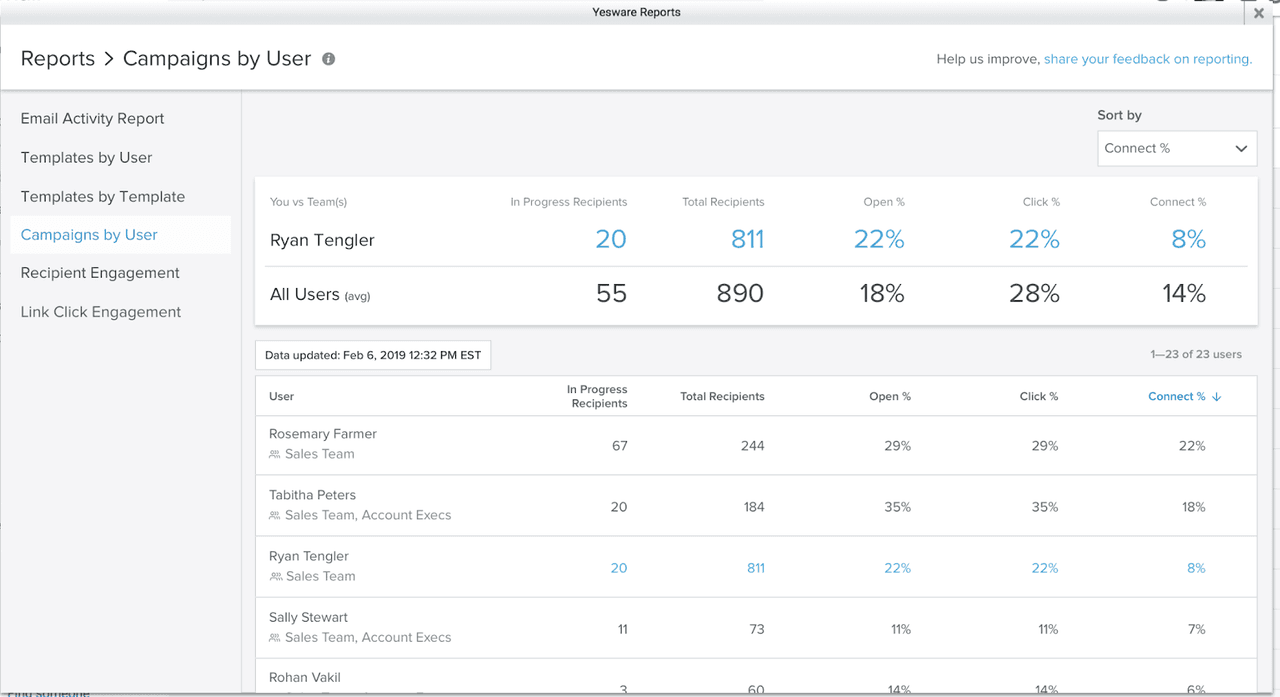Close the Yesware Reports window

tap(1258, 14)
